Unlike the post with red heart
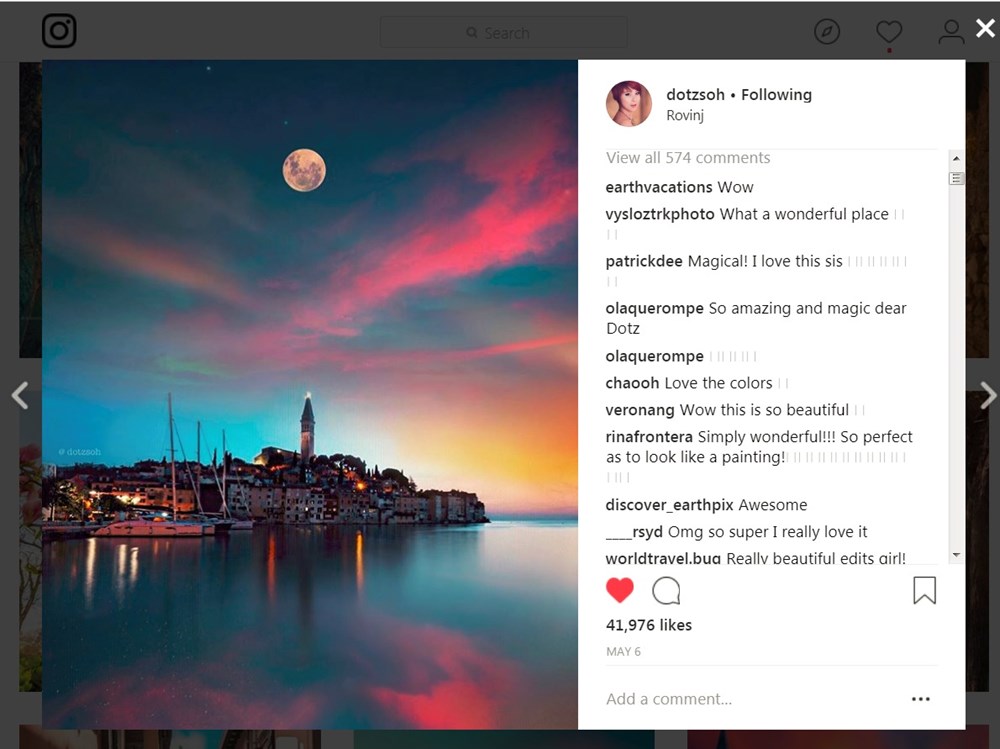The height and width of the screenshot is (749, 1000). click(620, 591)
